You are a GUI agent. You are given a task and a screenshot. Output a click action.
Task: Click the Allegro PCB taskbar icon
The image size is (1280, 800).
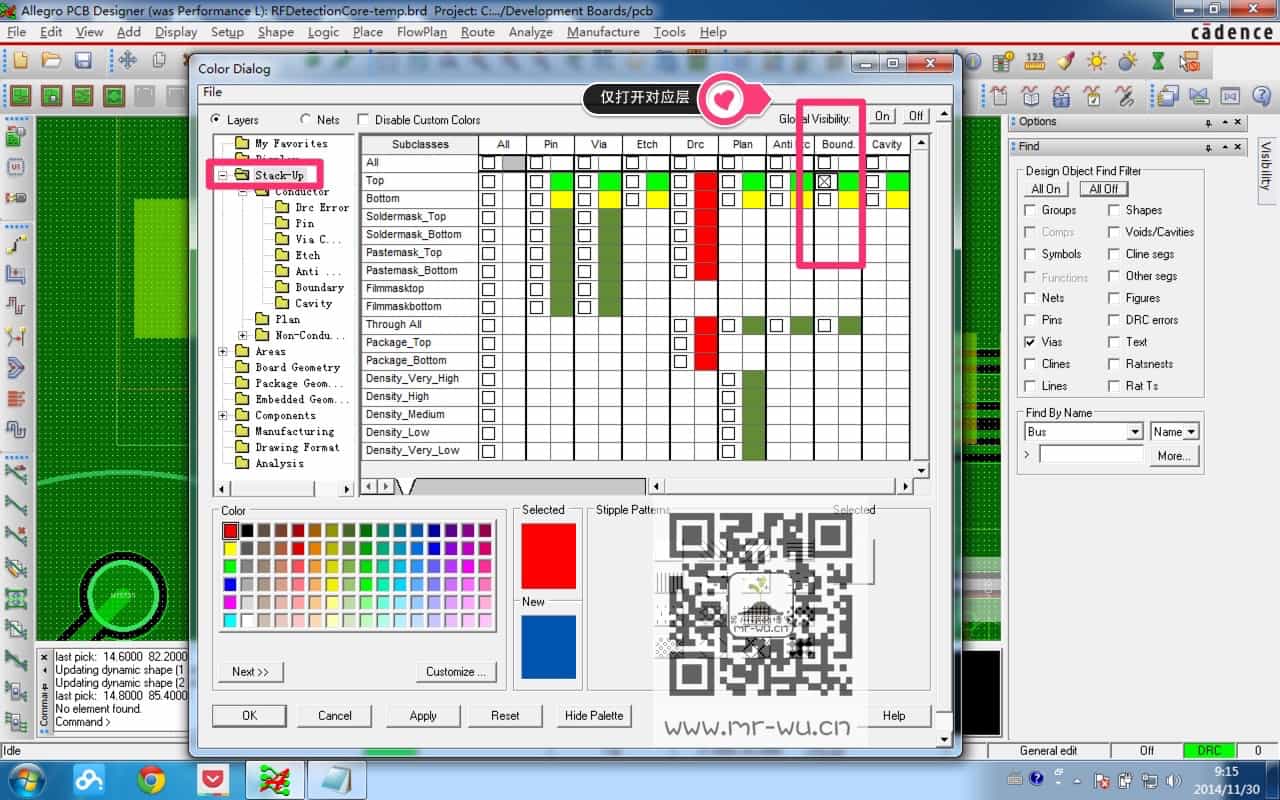[x=275, y=779]
